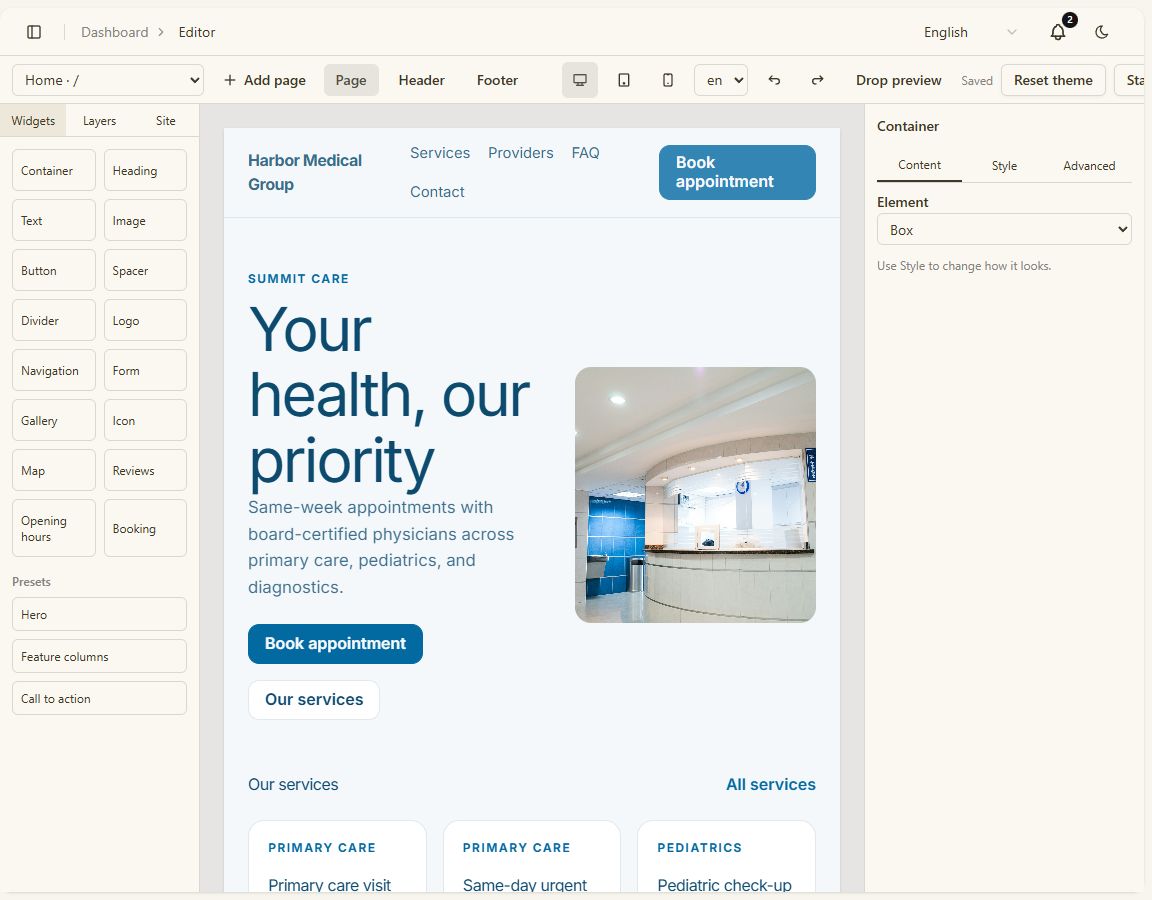This screenshot has height=900, width=1152.
Task: Select the Style tab in Container panel
Action: [x=1004, y=165]
